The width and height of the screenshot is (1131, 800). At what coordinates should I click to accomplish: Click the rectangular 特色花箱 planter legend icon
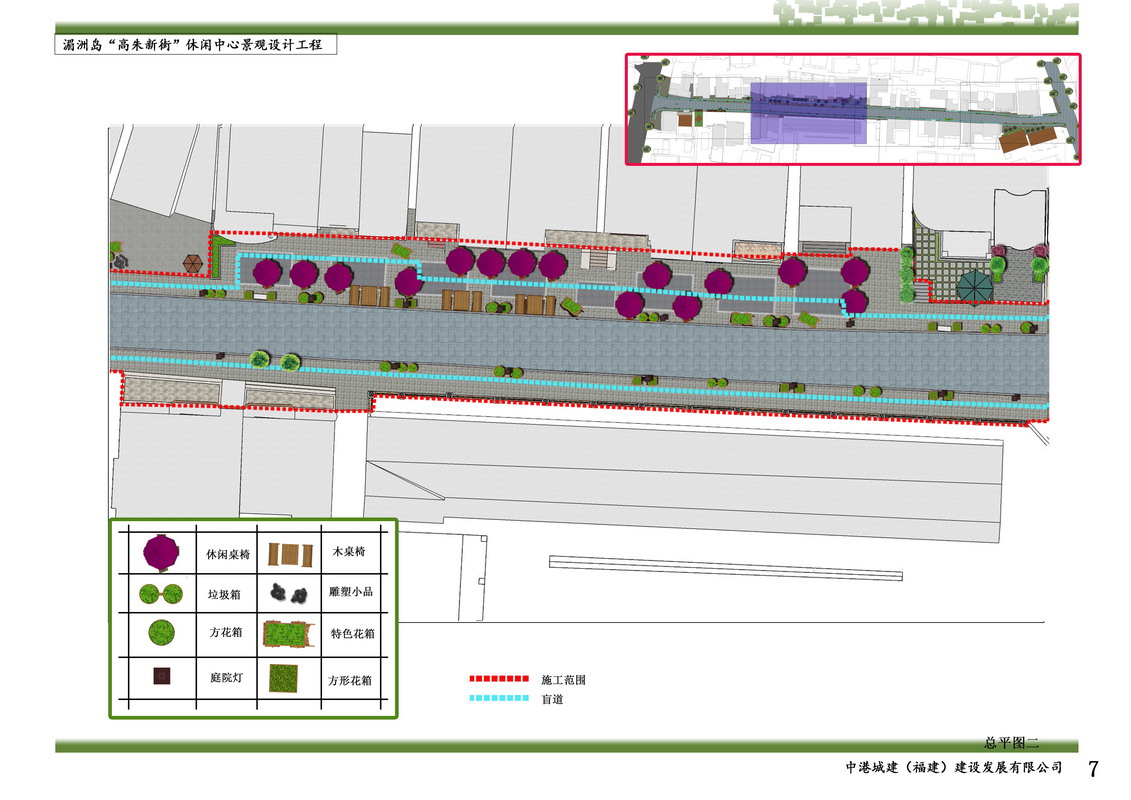(289, 634)
